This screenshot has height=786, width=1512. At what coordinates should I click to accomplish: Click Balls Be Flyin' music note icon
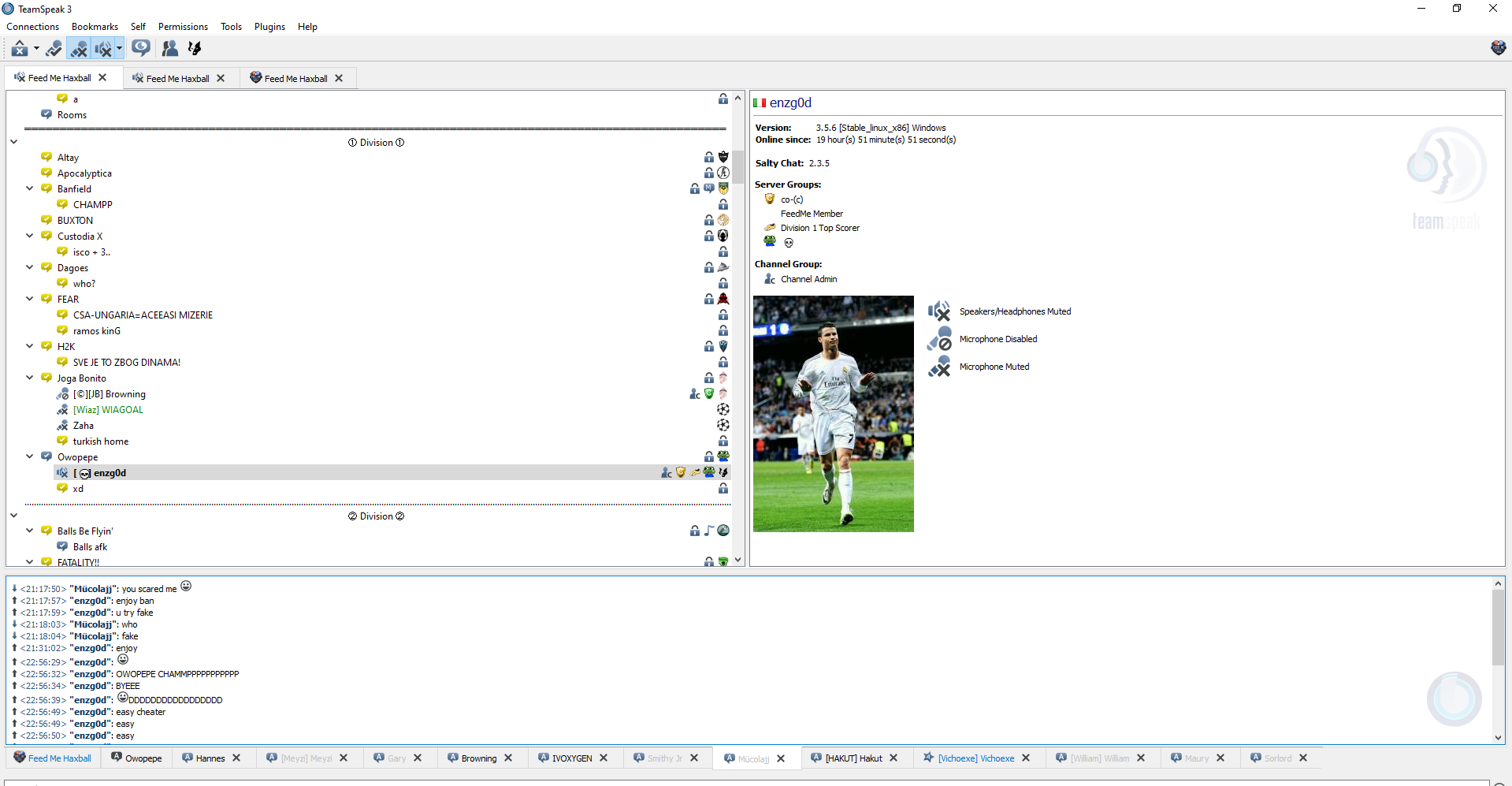point(709,531)
